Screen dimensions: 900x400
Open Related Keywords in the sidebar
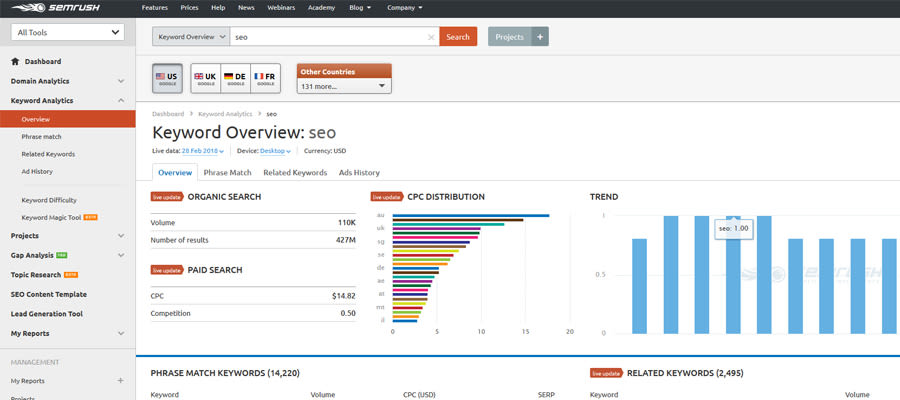point(48,154)
